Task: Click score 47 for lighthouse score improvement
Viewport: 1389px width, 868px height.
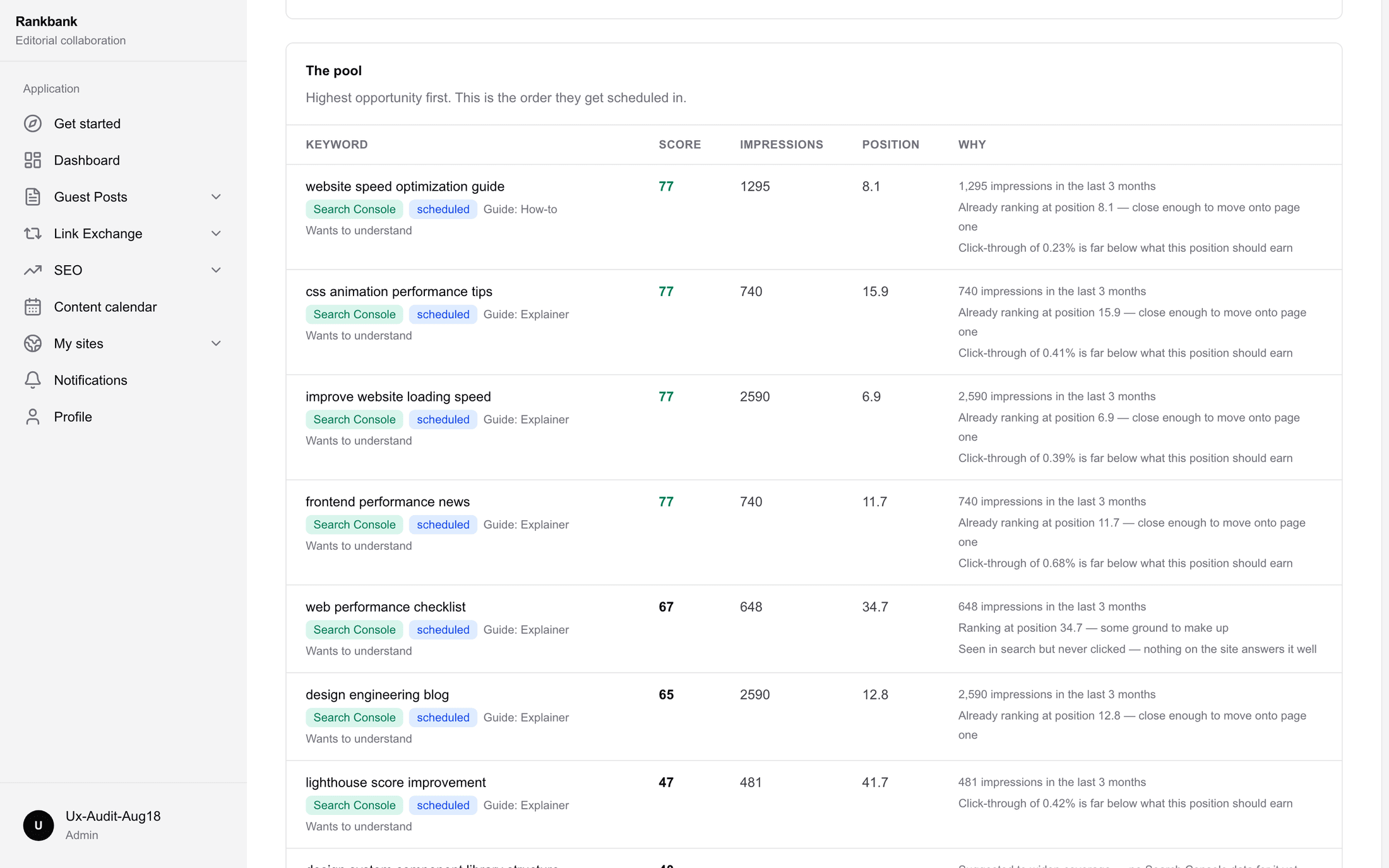Action: (x=666, y=782)
